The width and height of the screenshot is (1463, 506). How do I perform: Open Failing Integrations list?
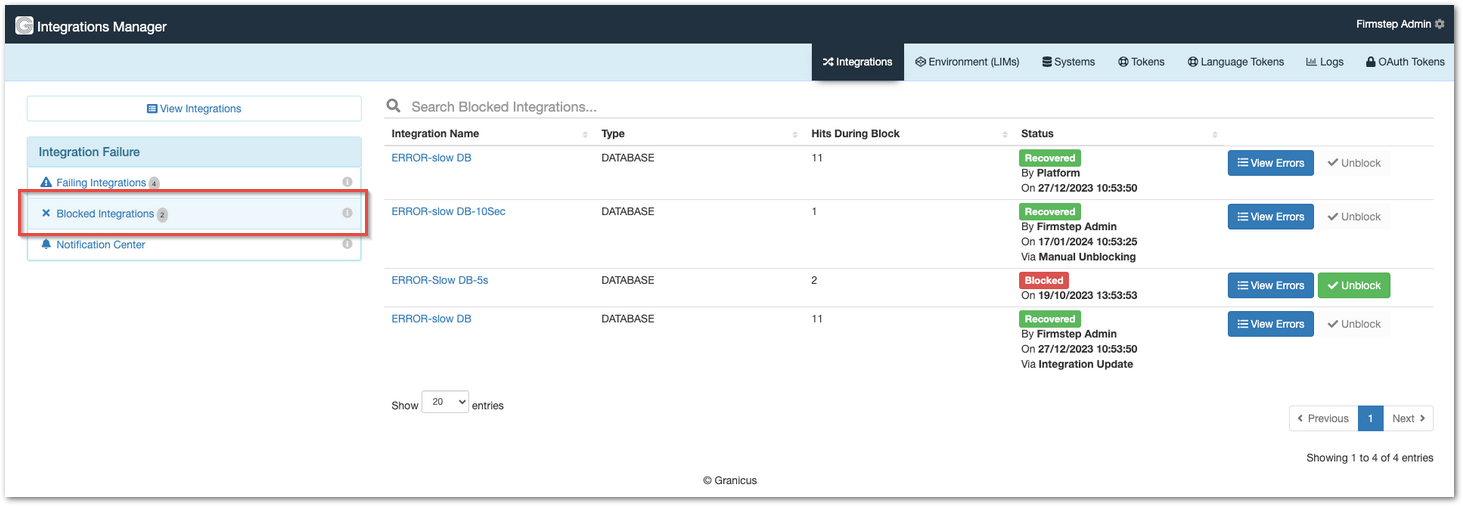click(x=101, y=183)
